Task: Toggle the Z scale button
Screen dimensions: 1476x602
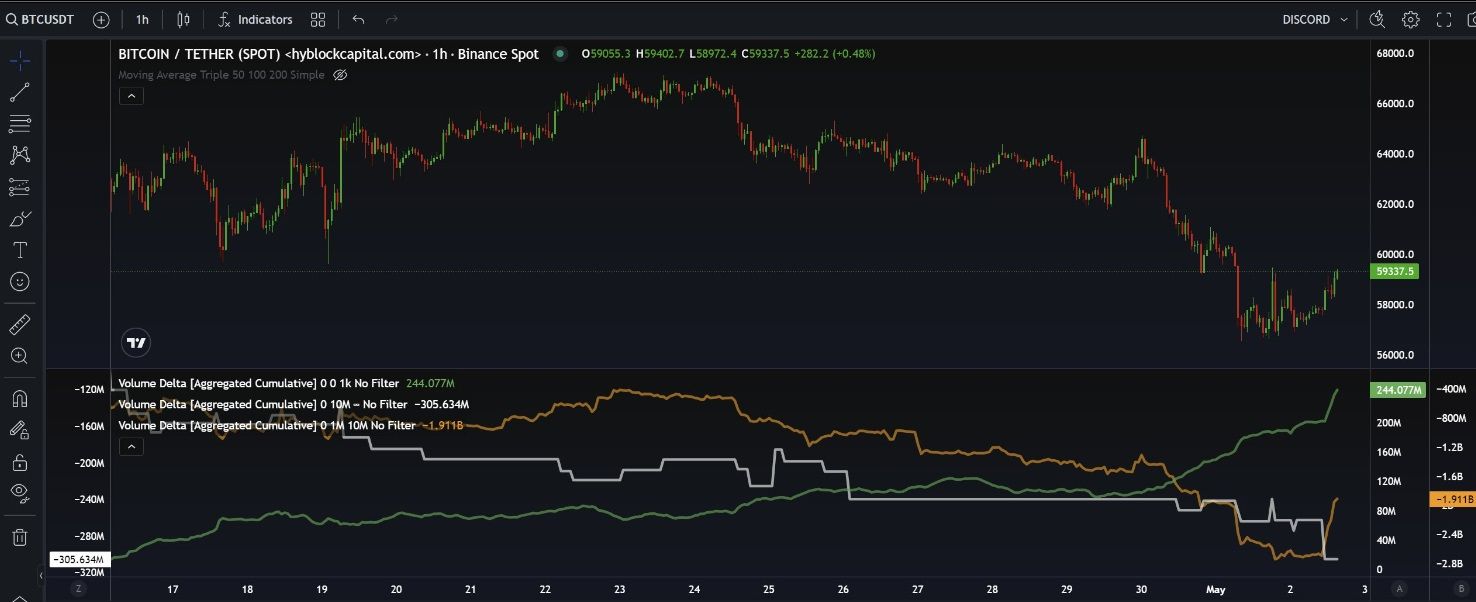Action: [x=78, y=589]
